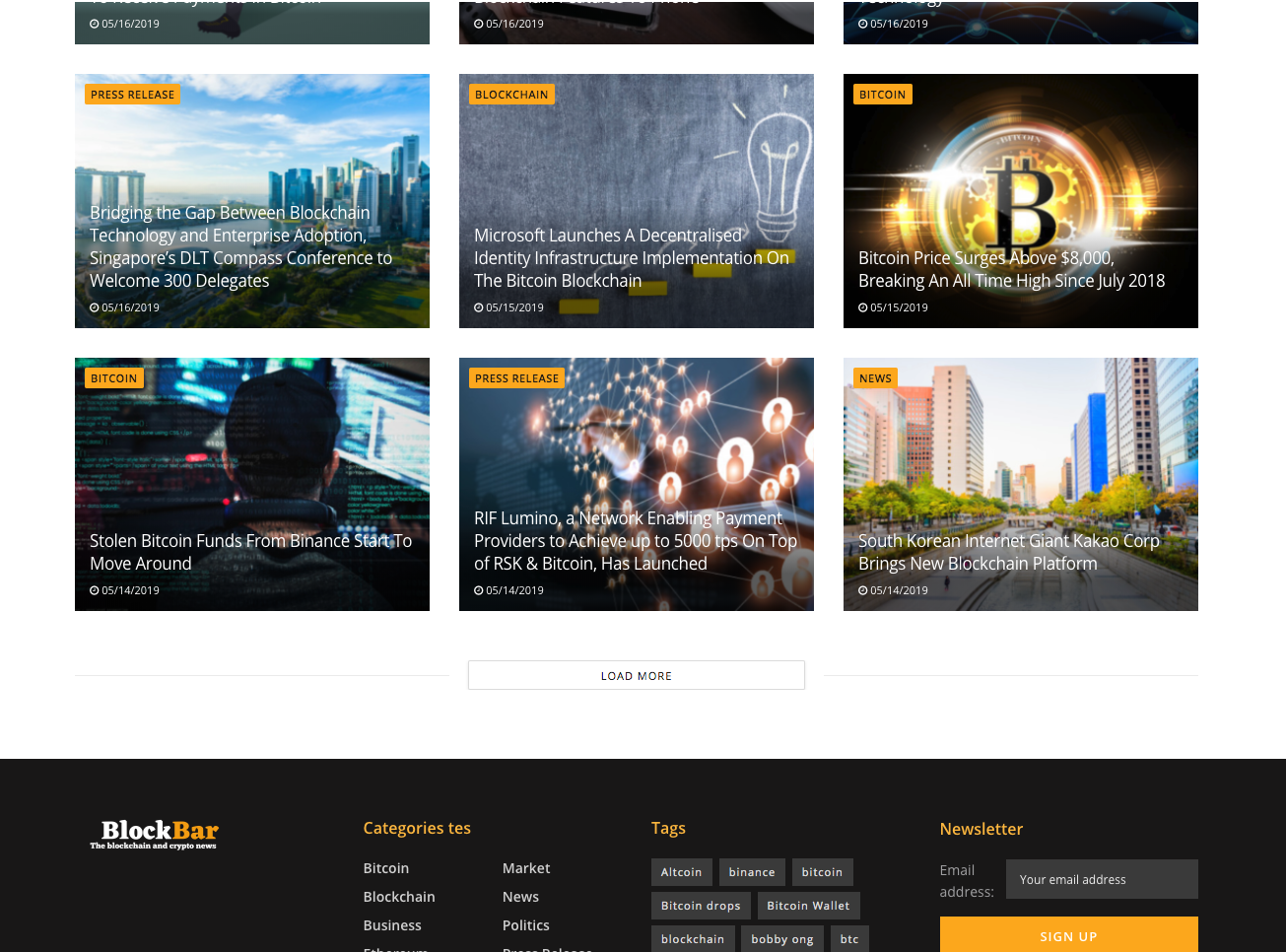Viewport: 1286px width, 952px height.
Task: Click the 'Tags' footer heading
Action: pos(668,828)
